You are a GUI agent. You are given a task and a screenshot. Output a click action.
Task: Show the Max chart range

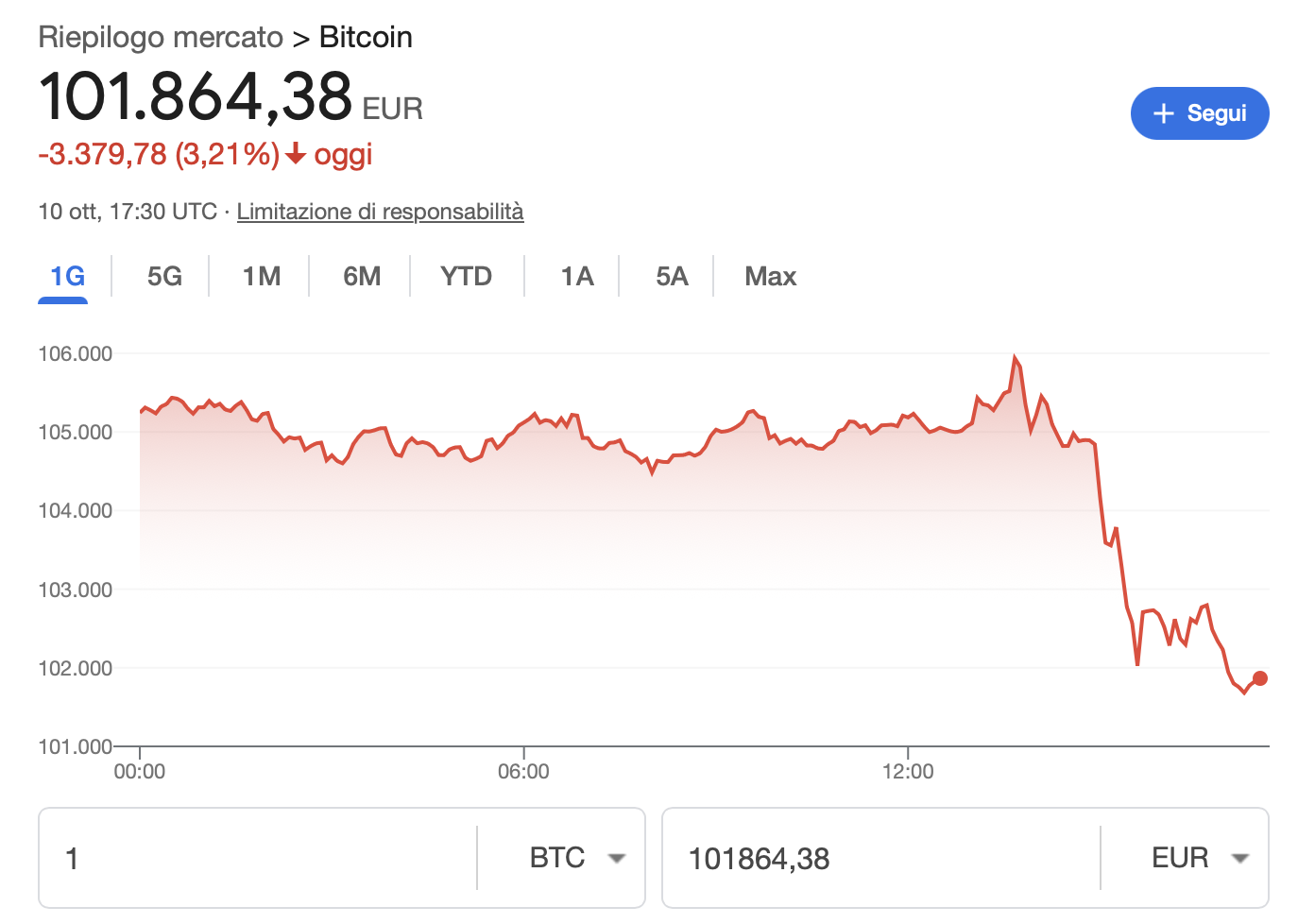pyautogui.click(x=770, y=276)
